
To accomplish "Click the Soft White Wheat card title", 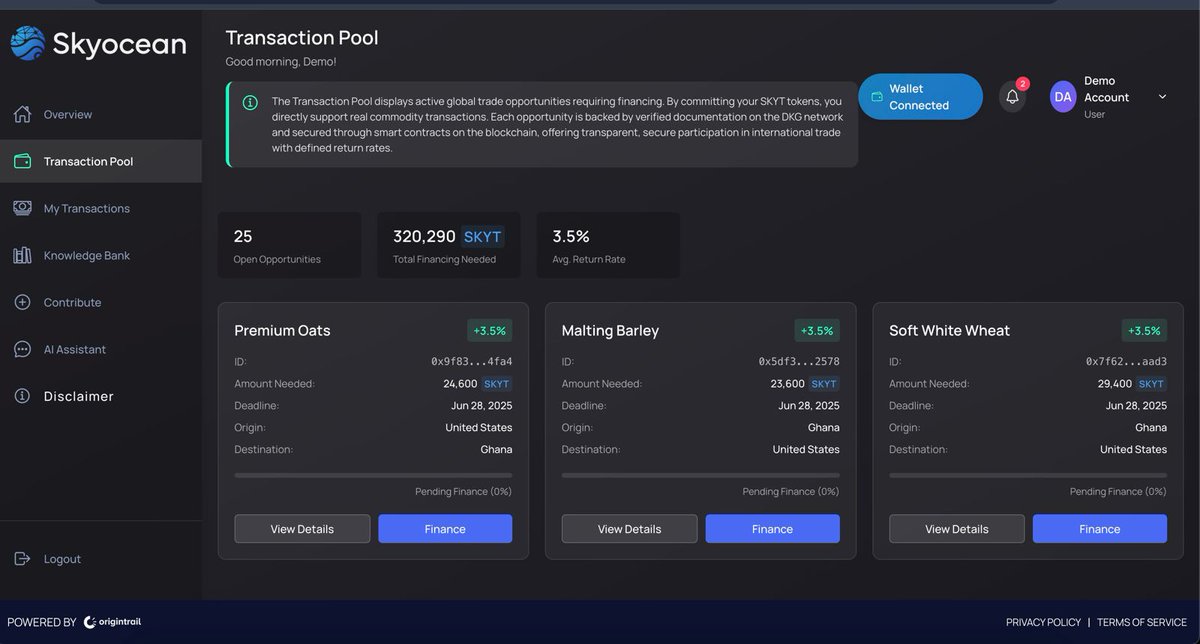I will tap(949, 330).
